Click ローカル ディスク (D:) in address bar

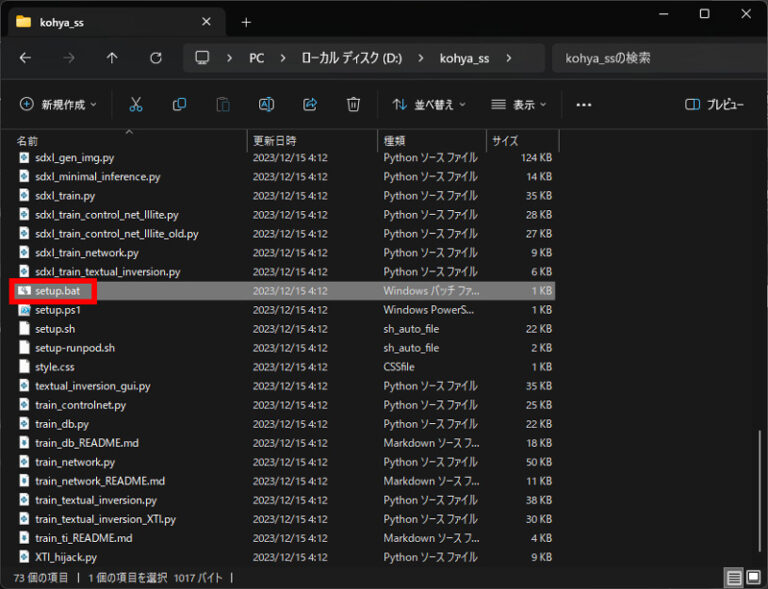point(351,58)
